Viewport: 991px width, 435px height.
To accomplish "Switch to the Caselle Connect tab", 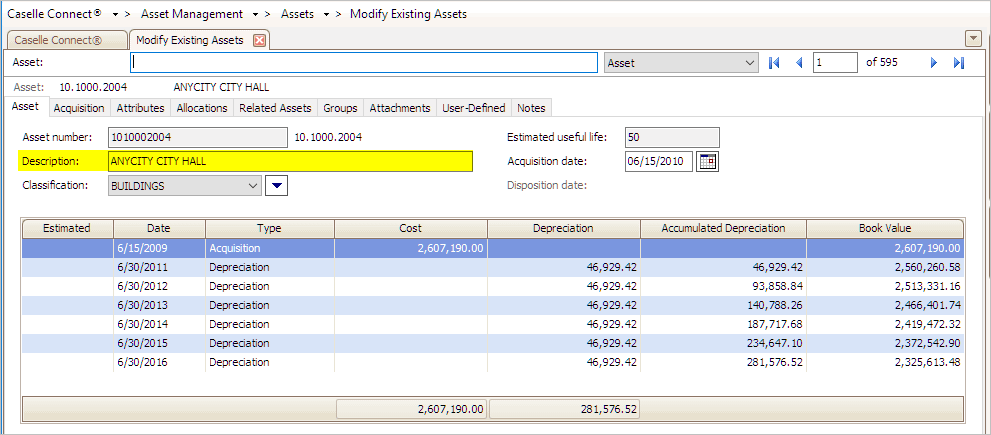I will coord(65,40).
